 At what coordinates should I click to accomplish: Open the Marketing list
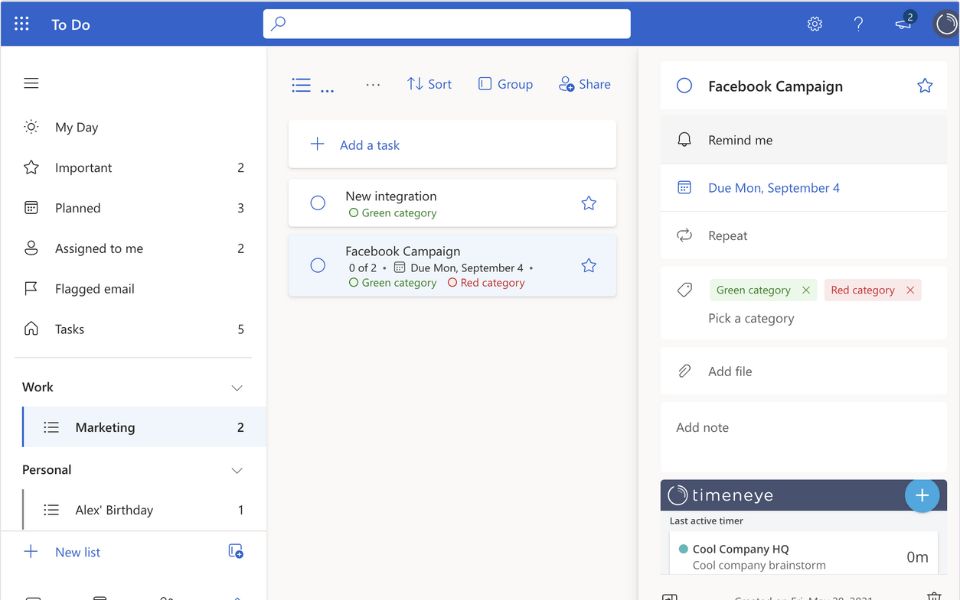click(104, 426)
